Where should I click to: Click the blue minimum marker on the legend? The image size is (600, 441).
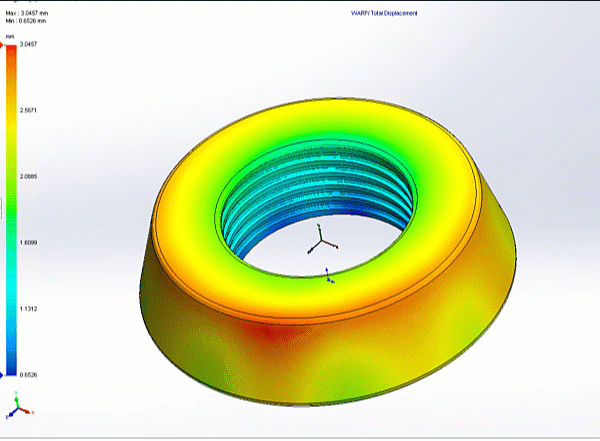coord(3,375)
